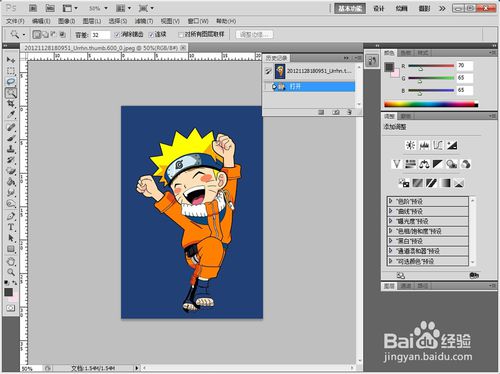Add a Threshold adjustment
Screen dimensions: 500x374
(431, 183)
